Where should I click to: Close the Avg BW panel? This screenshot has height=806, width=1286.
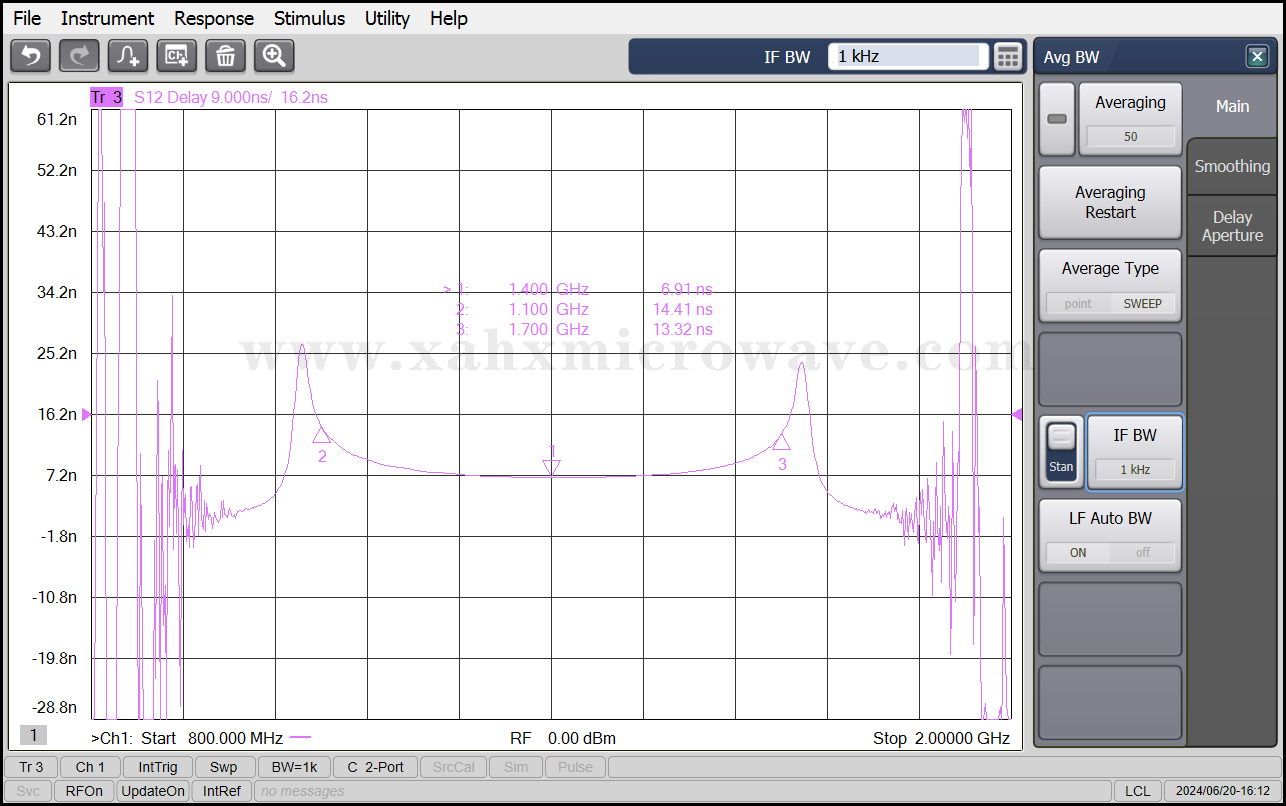pyautogui.click(x=1257, y=57)
